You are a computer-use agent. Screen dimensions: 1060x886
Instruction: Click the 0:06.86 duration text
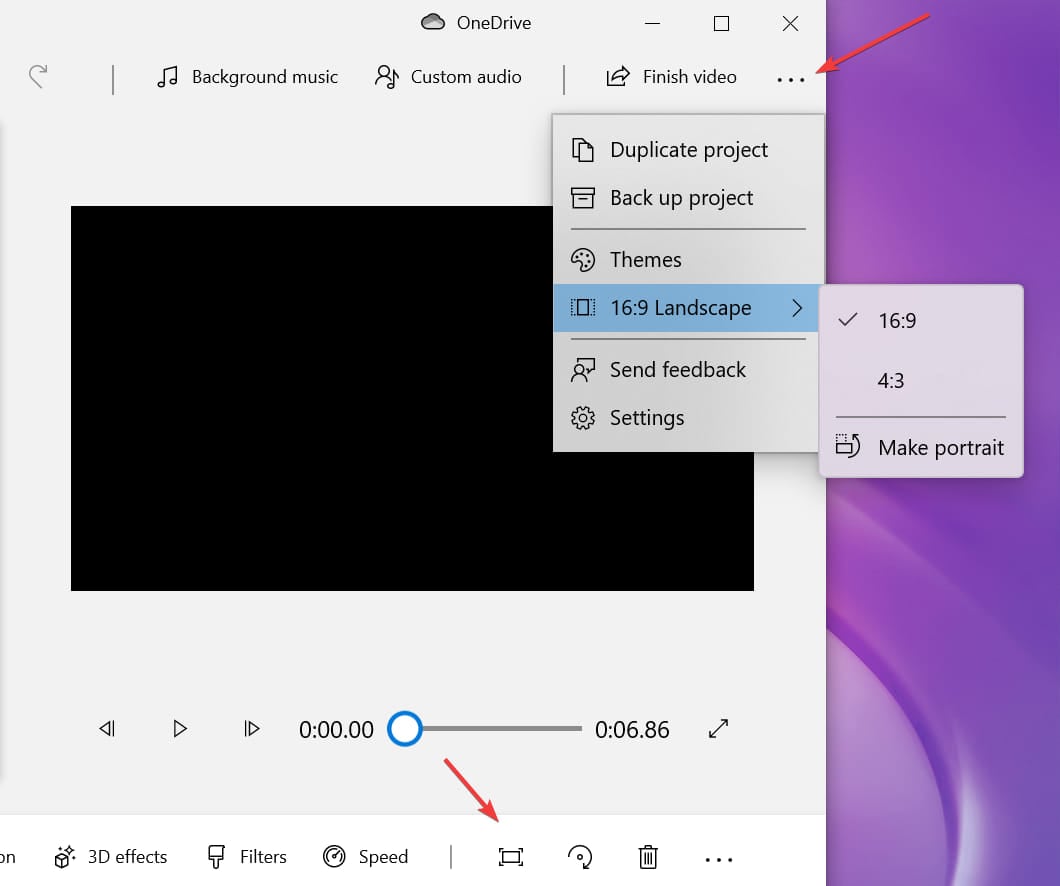[632, 730]
